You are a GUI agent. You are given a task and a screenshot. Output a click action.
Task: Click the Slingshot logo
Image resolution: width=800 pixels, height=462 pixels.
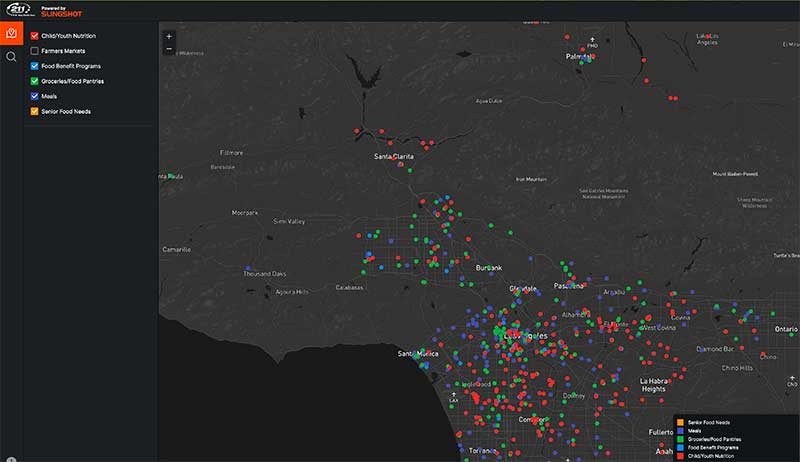click(x=61, y=12)
